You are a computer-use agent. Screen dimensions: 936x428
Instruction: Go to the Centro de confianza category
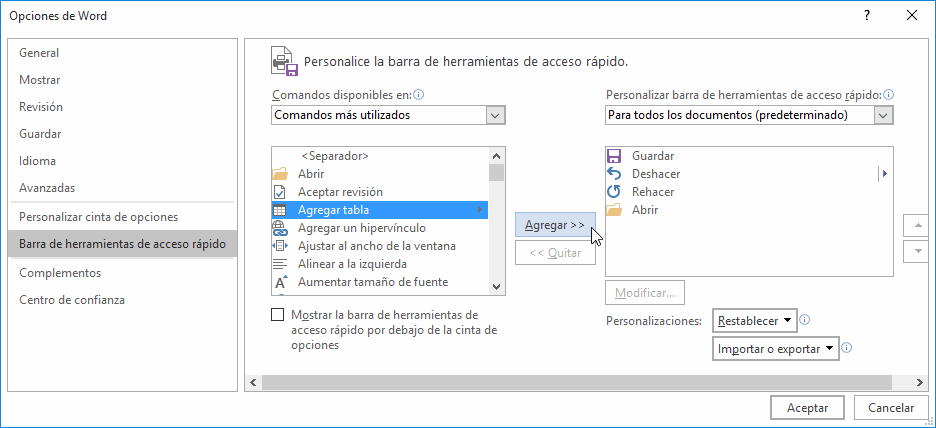[x=72, y=300]
